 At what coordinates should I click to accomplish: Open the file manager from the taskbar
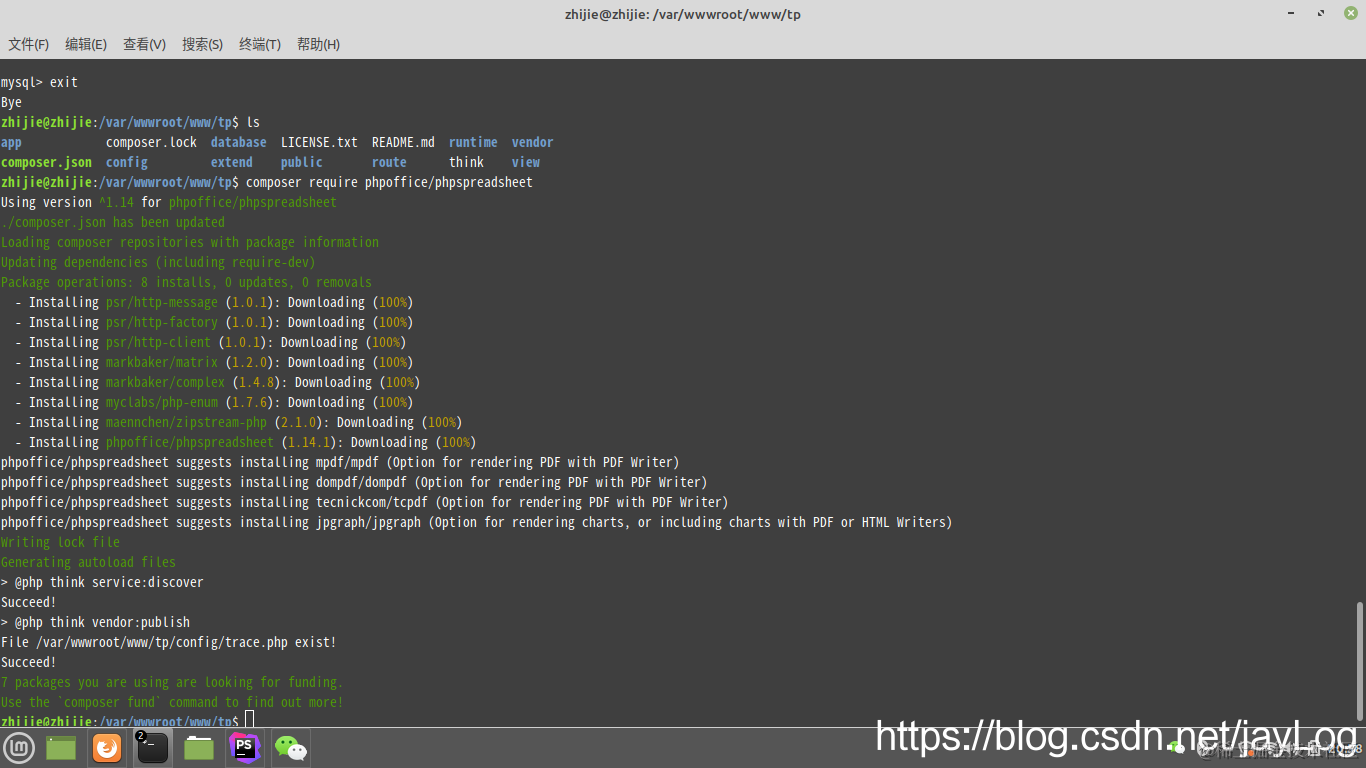click(x=197, y=747)
